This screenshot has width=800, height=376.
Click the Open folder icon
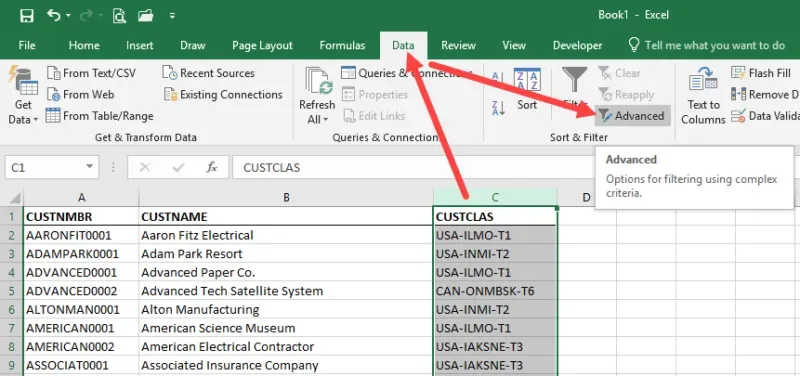tap(146, 16)
